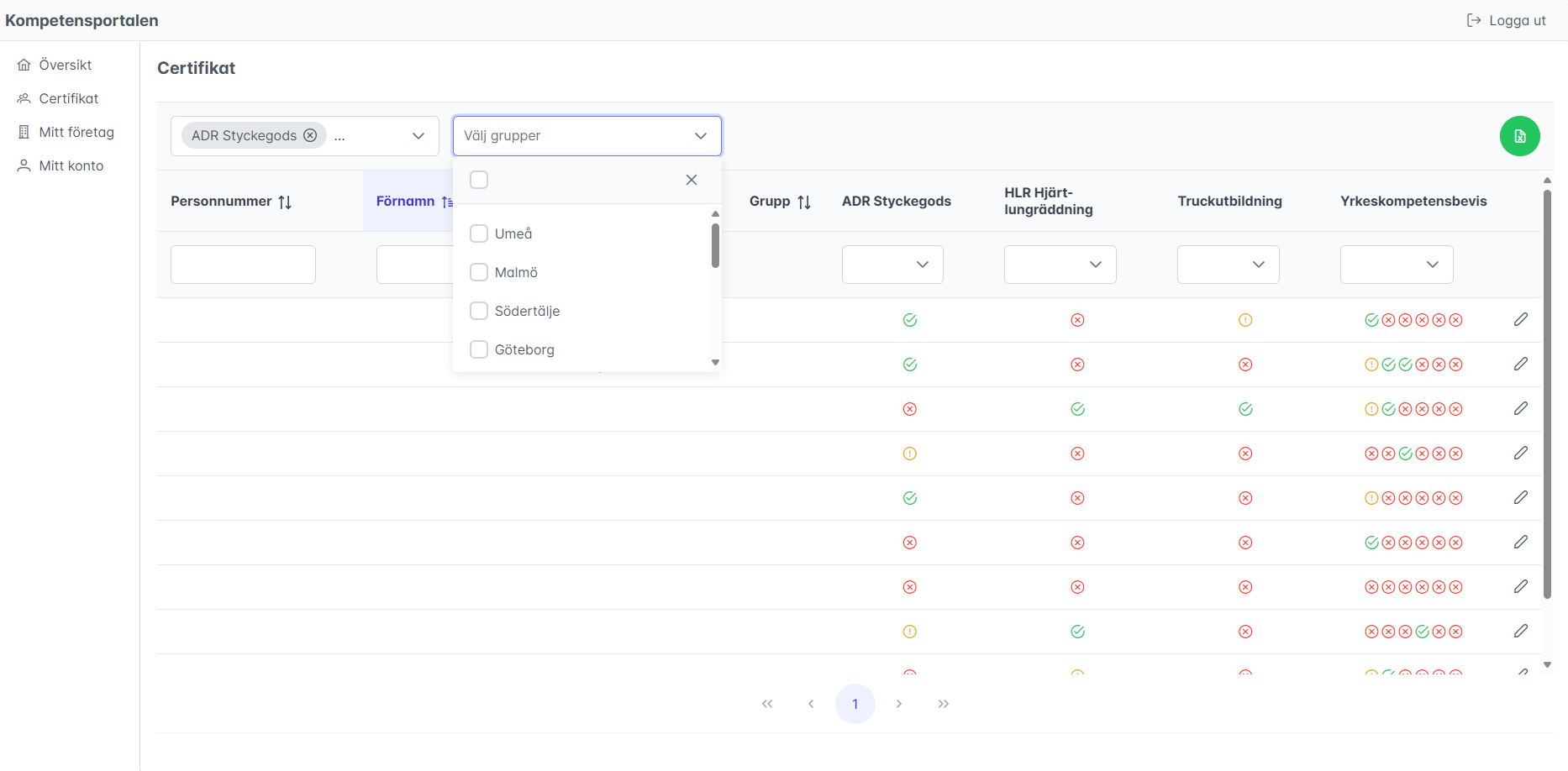Select page 1 in pagination

(855, 704)
